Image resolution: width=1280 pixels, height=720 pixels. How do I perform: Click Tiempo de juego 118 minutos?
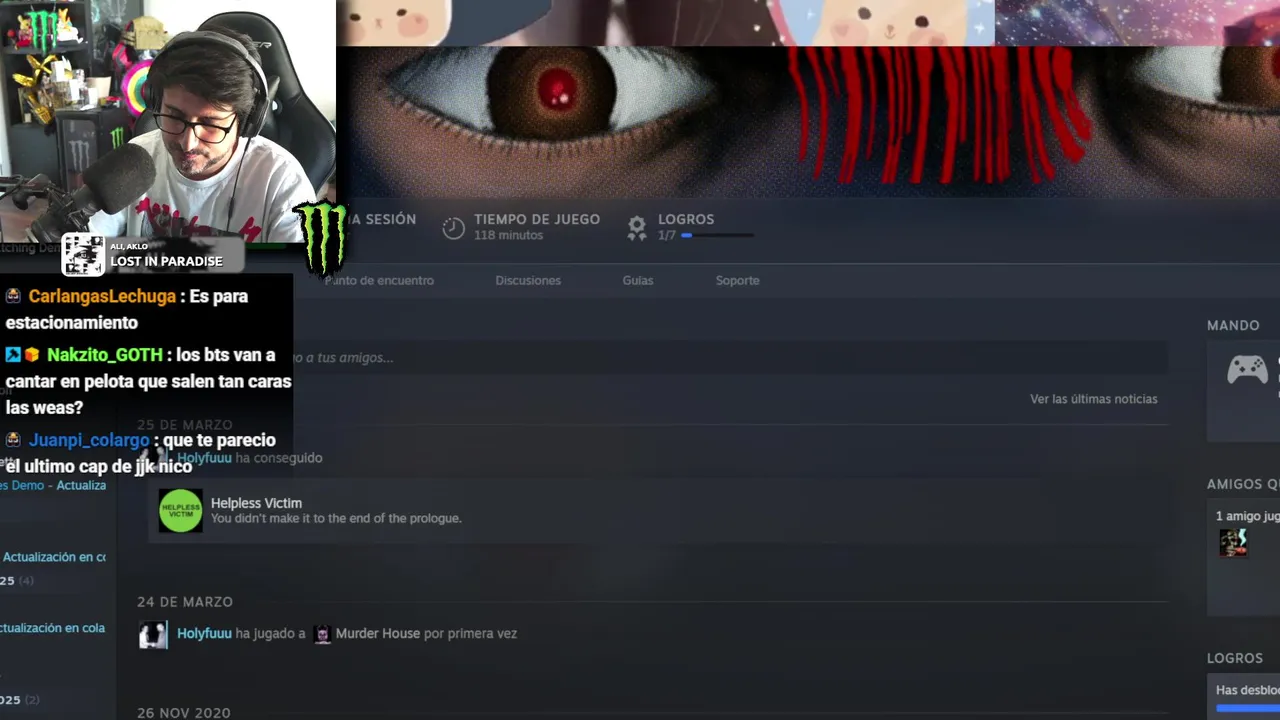click(537, 227)
